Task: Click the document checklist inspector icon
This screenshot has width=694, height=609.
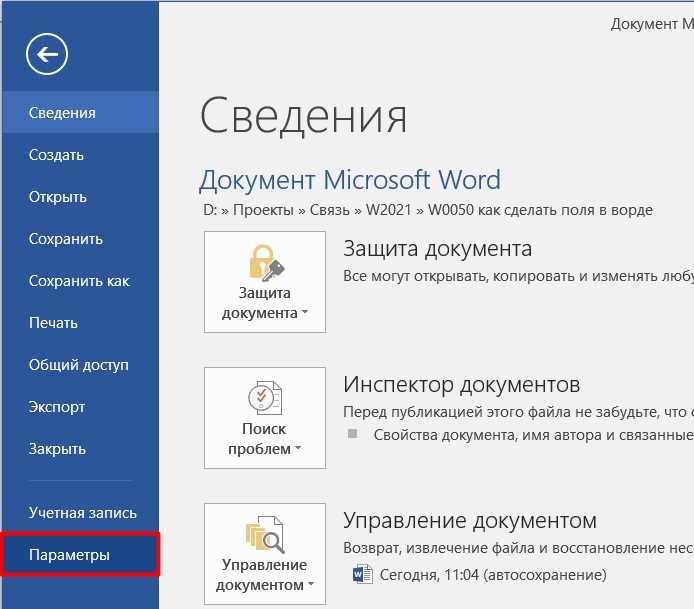Action: pyautogui.click(x=265, y=398)
